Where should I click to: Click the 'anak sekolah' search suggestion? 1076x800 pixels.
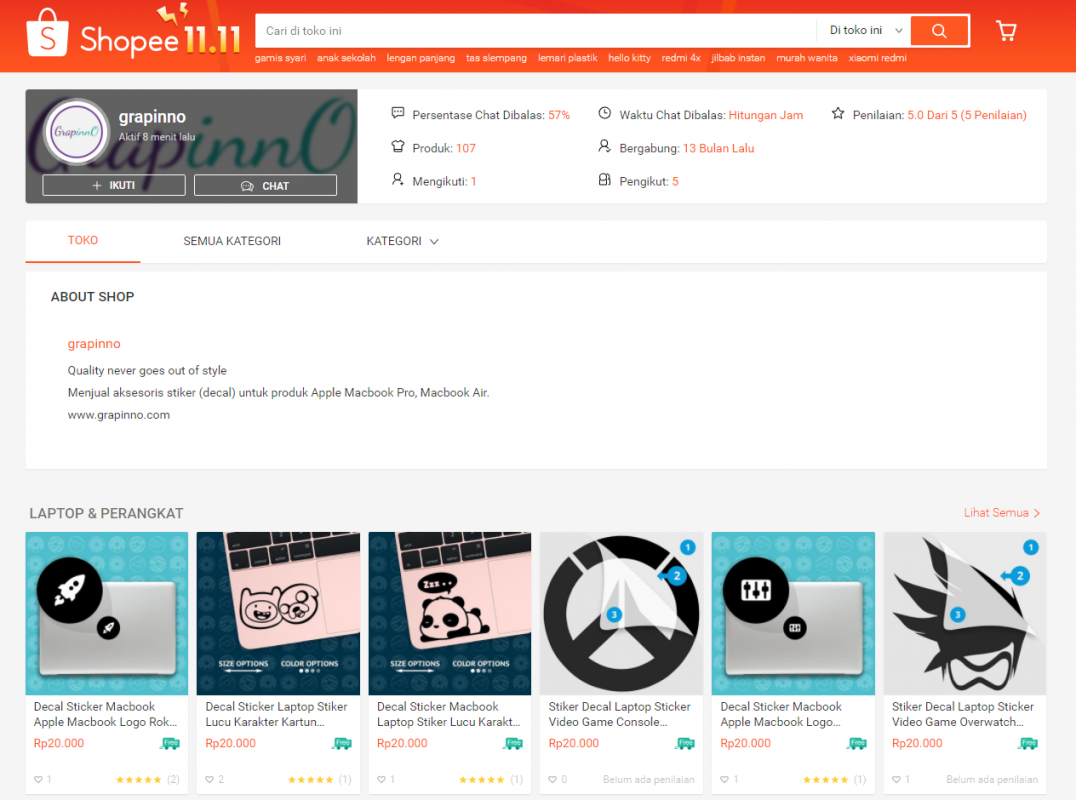[347, 58]
